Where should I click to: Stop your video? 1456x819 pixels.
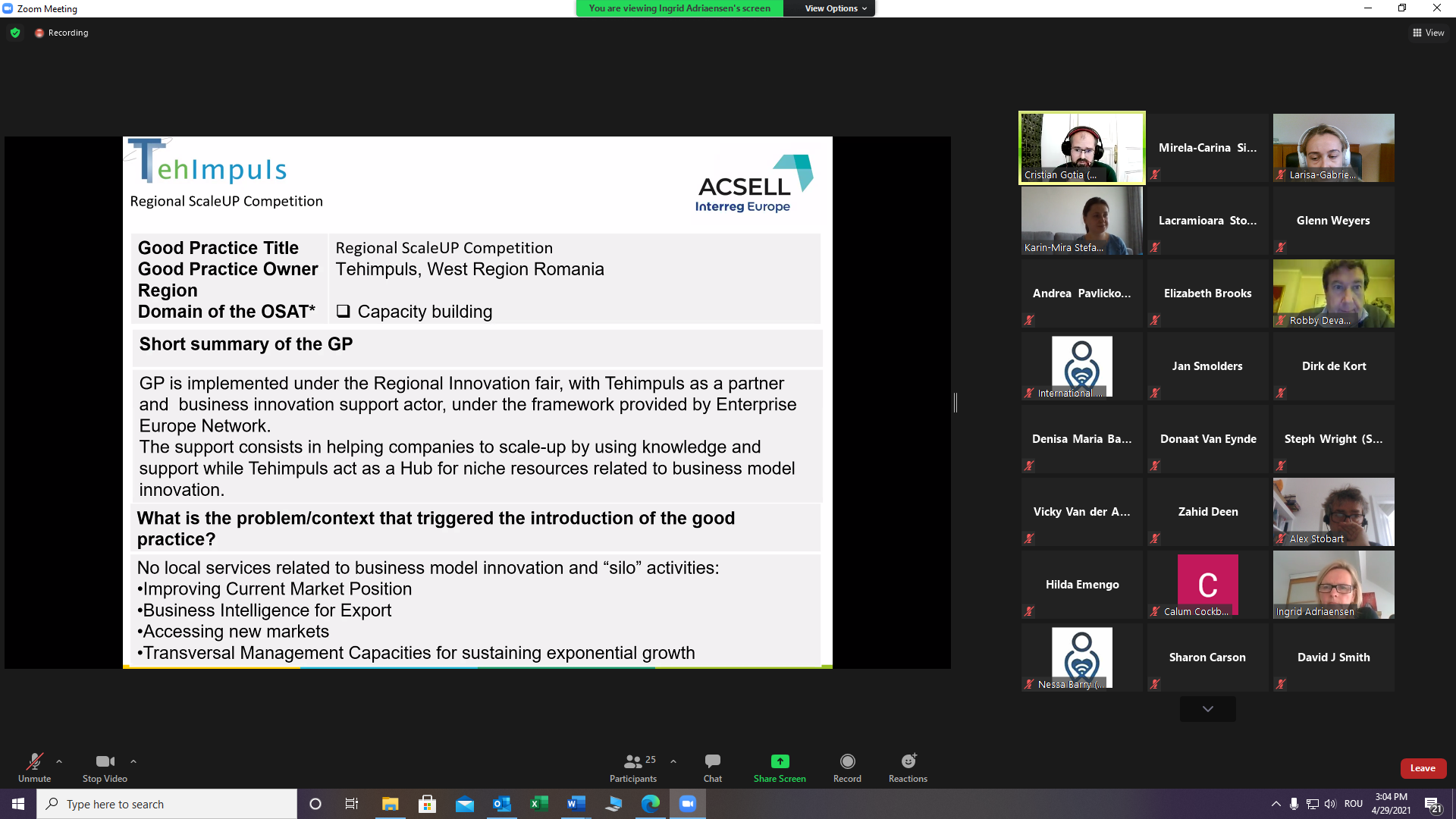(104, 767)
